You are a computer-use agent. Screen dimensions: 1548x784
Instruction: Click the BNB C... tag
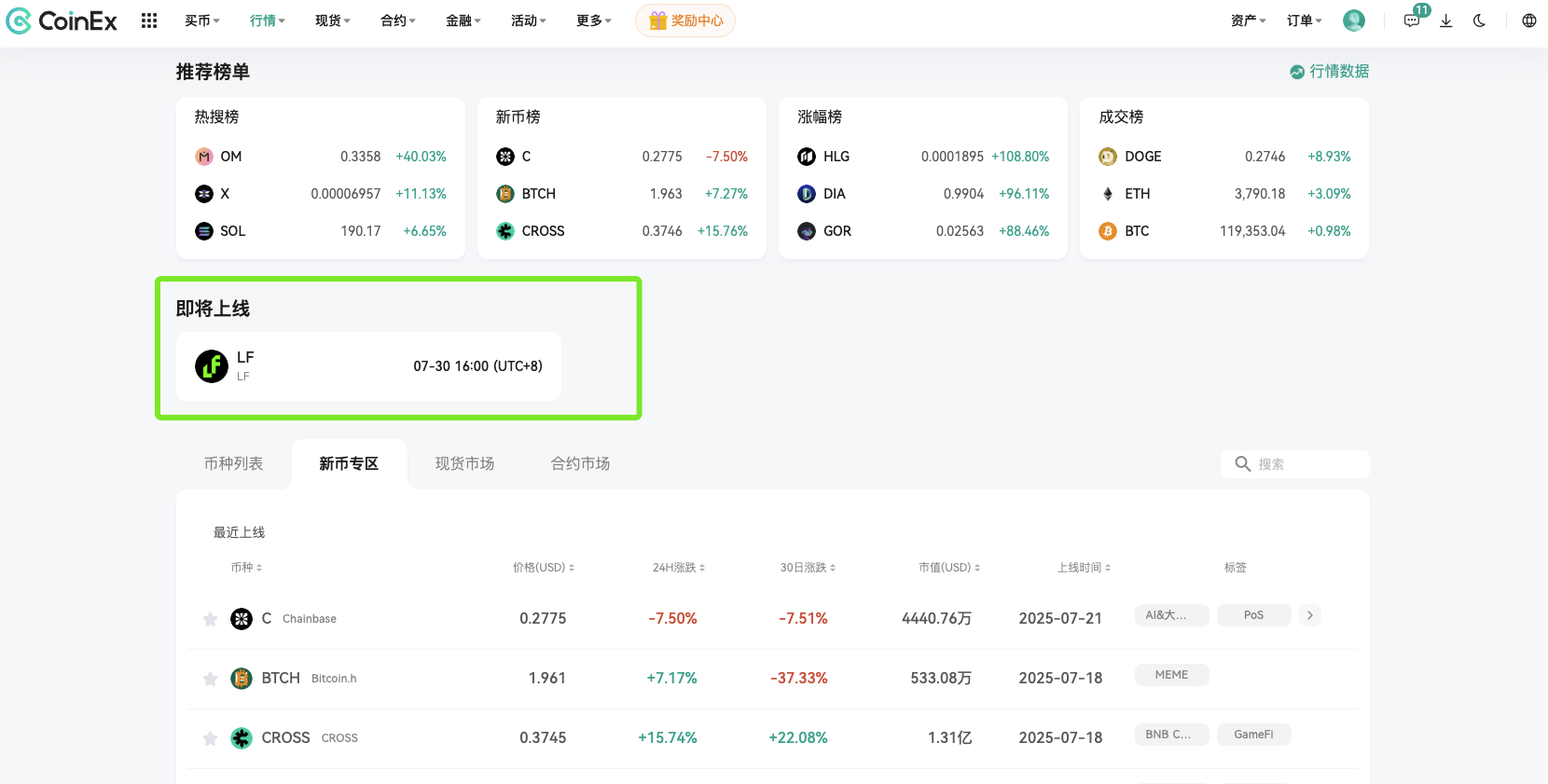click(x=1172, y=735)
